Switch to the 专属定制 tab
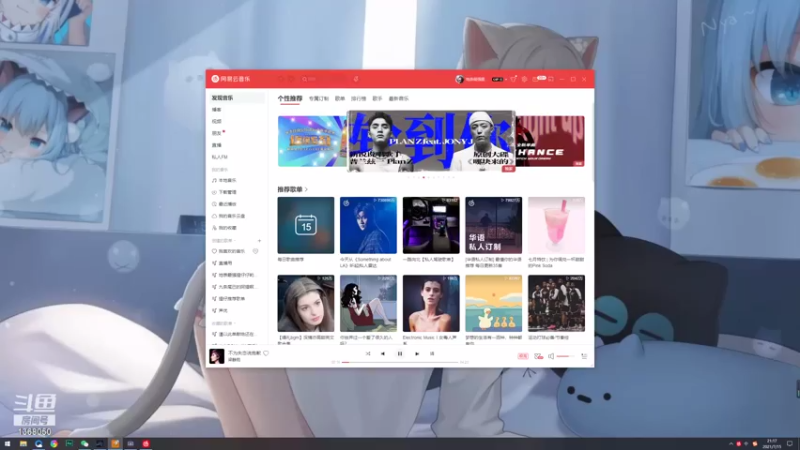The image size is (800, 450). (318, 98)
